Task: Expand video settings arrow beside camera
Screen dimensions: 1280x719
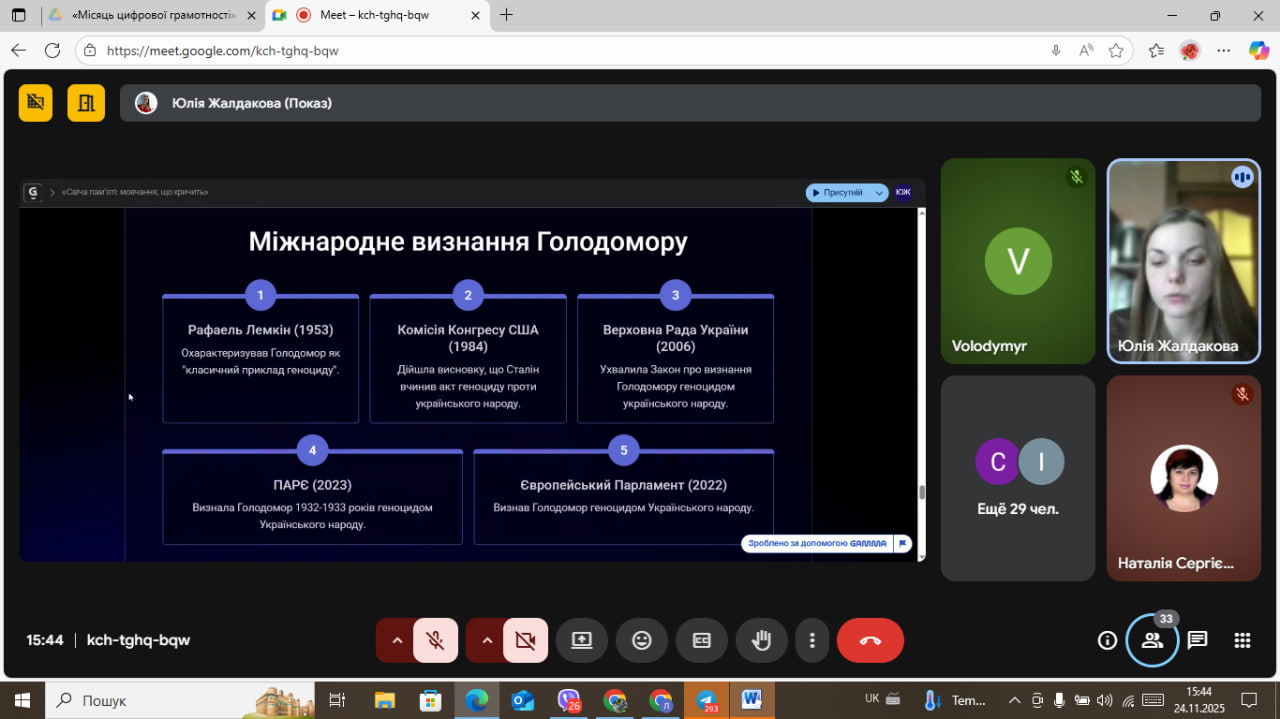Action: pos(487,641)
